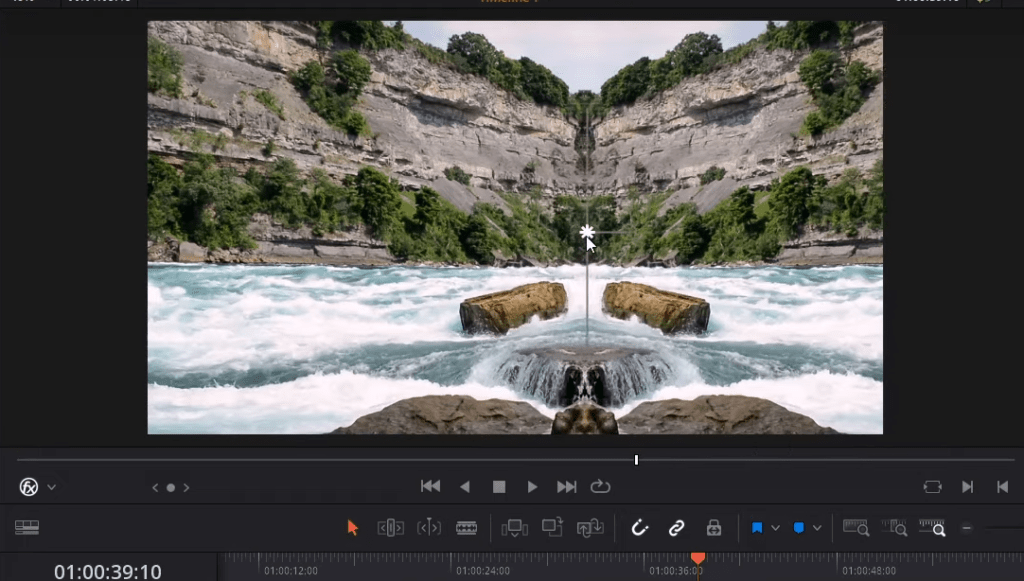This screenshot has height=581, width=1024.
Task: Open the fx viewer overlay tool
Action: pyautogui.click(x=29, y=487)
